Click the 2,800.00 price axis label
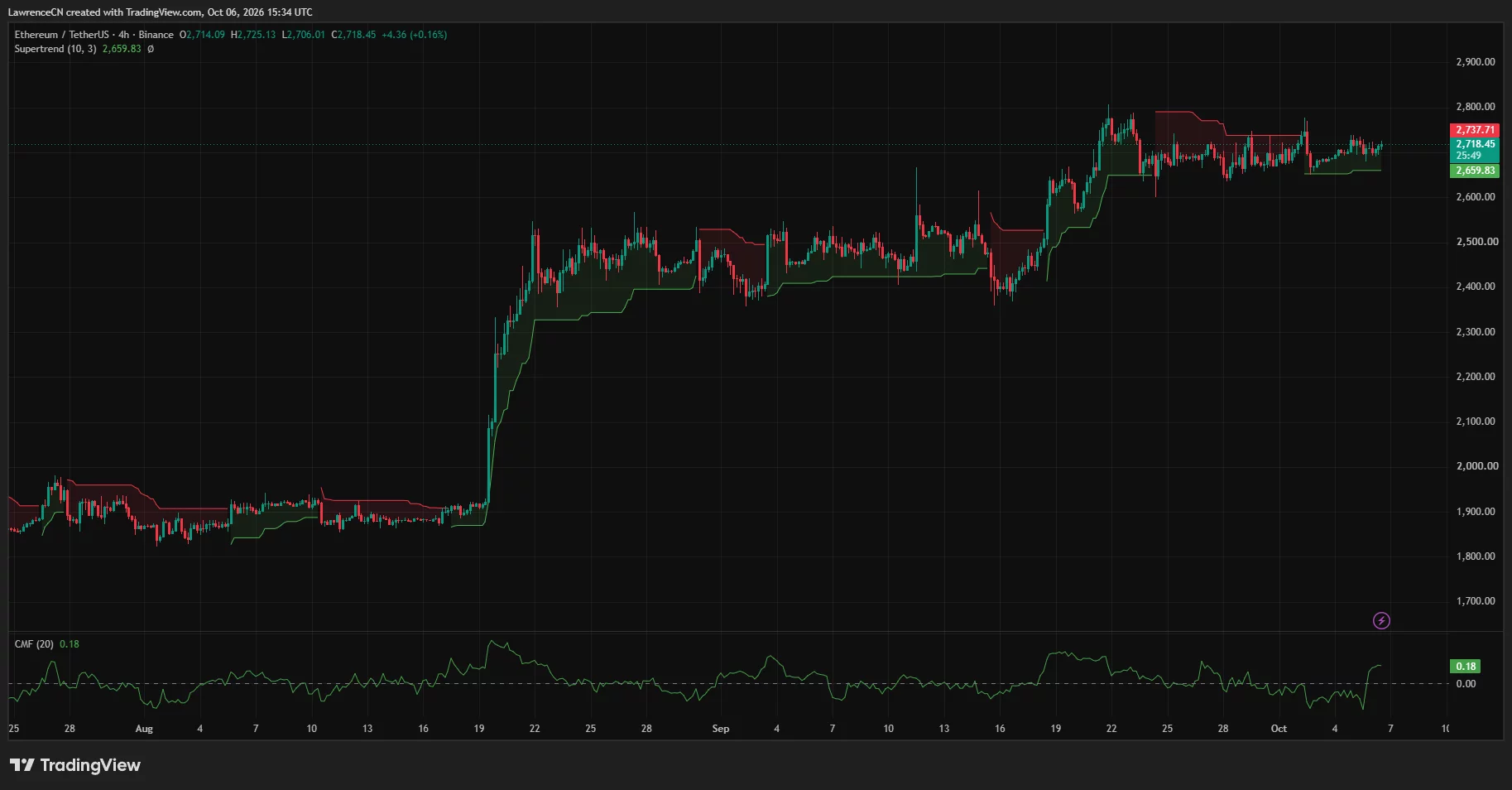The image size is (1512, 790). (1476, 107)
